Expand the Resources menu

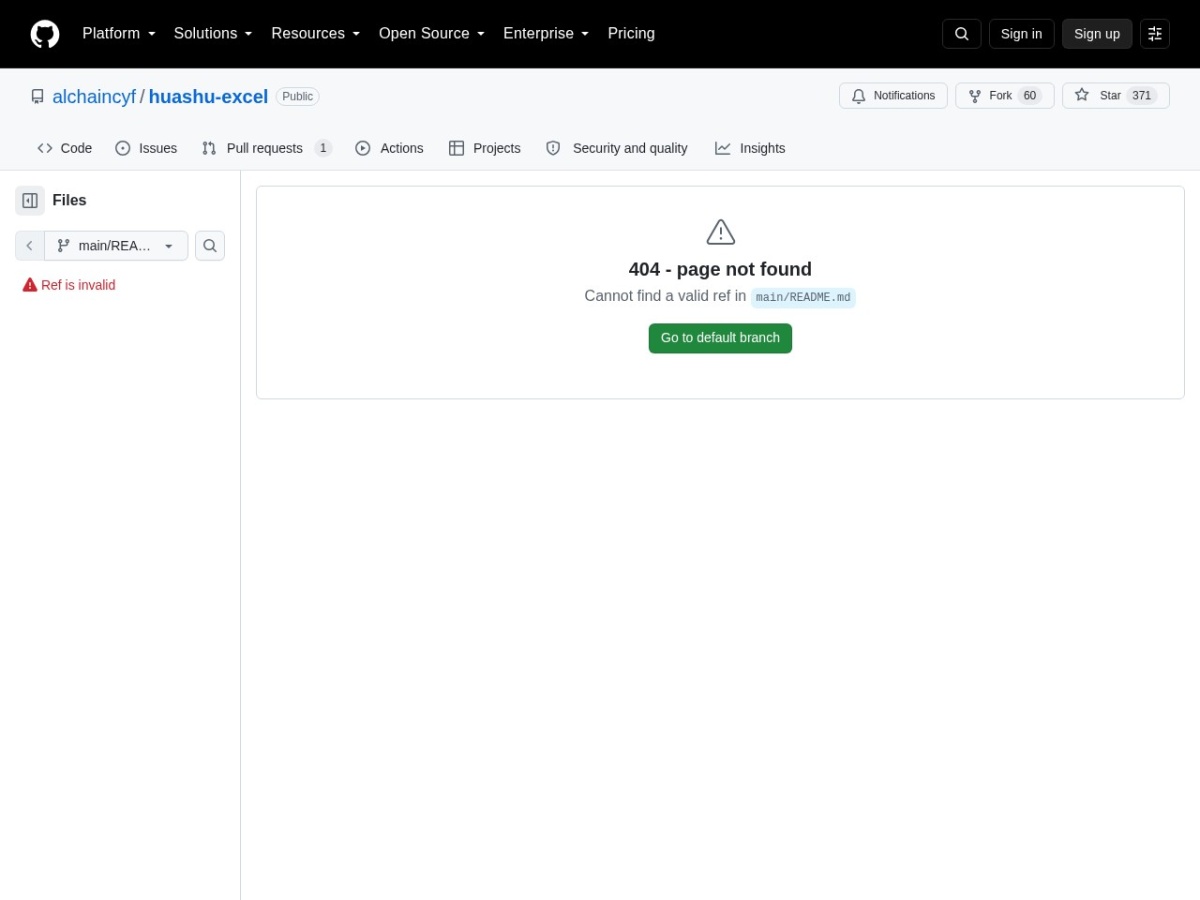316,34
